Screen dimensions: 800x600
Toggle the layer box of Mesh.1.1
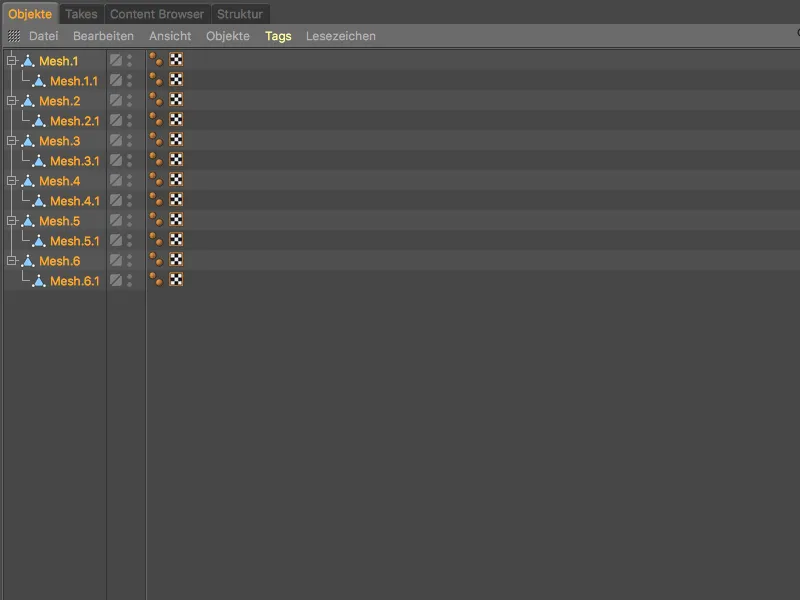tap(116, 80)
